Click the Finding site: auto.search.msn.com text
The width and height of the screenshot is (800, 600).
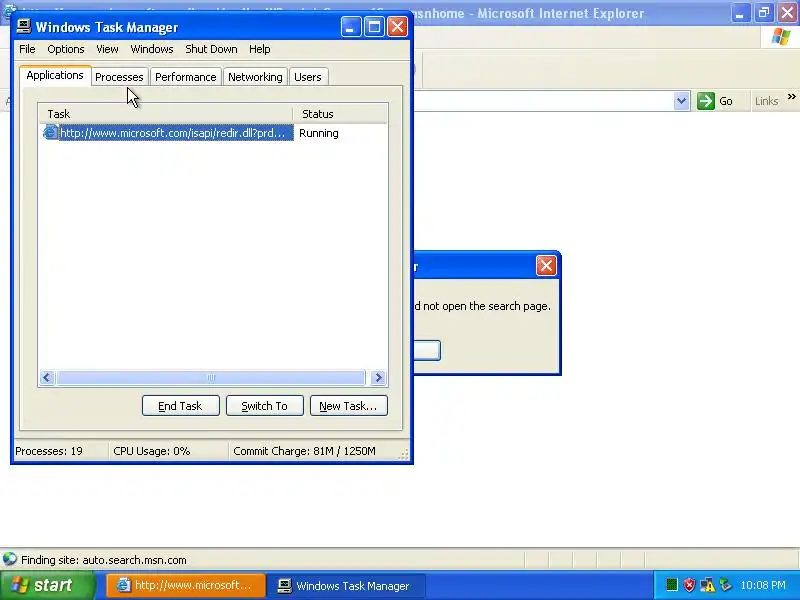pos(104,560)
